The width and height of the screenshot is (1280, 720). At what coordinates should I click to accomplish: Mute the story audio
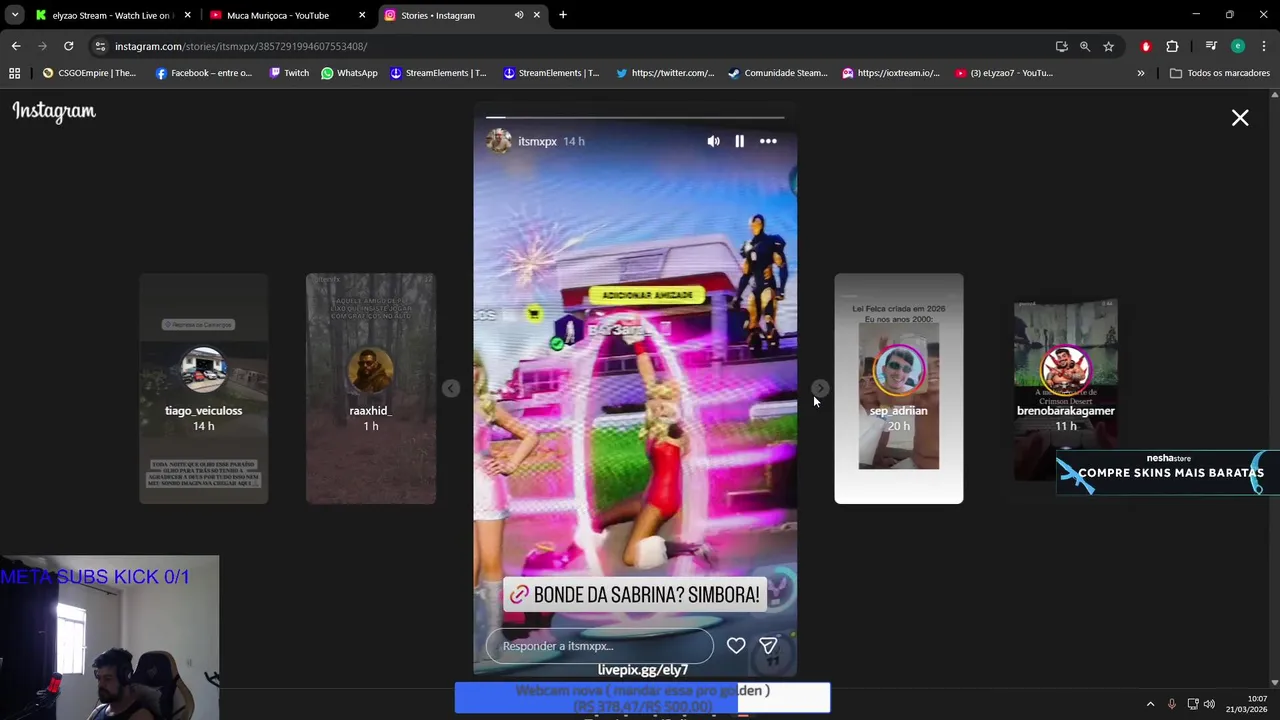click(713, 142)
